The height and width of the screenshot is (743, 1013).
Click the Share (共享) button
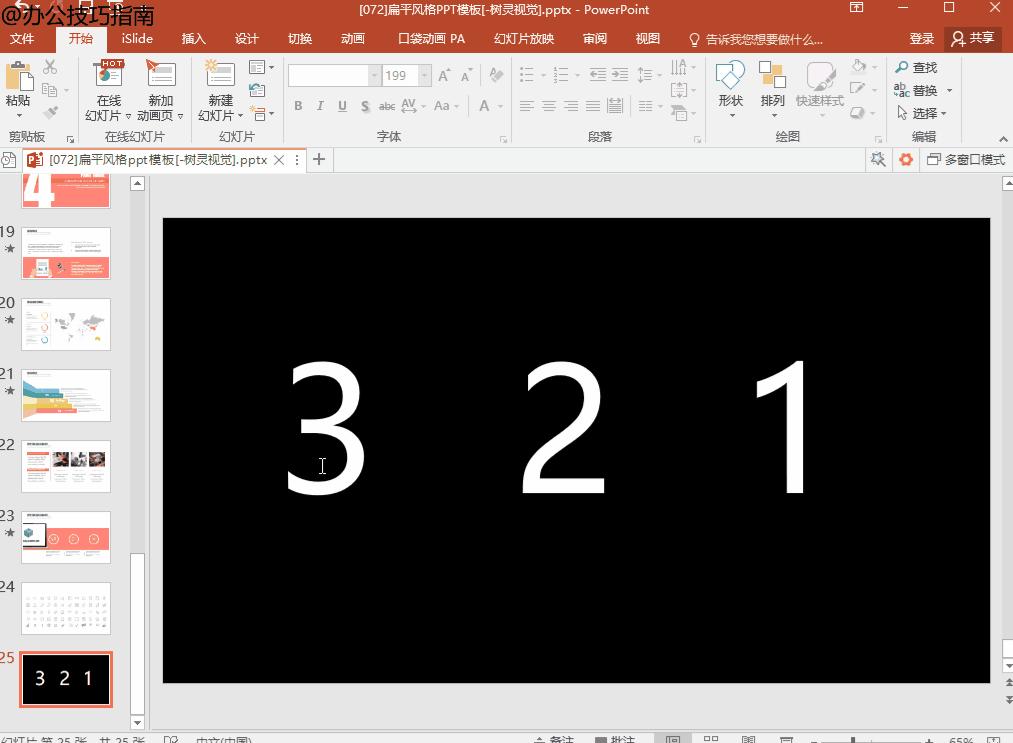click(x=972, y=39)
